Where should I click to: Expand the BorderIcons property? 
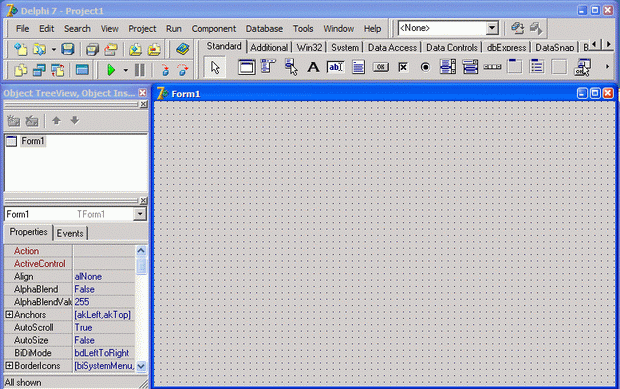click(x=9, y=366)
